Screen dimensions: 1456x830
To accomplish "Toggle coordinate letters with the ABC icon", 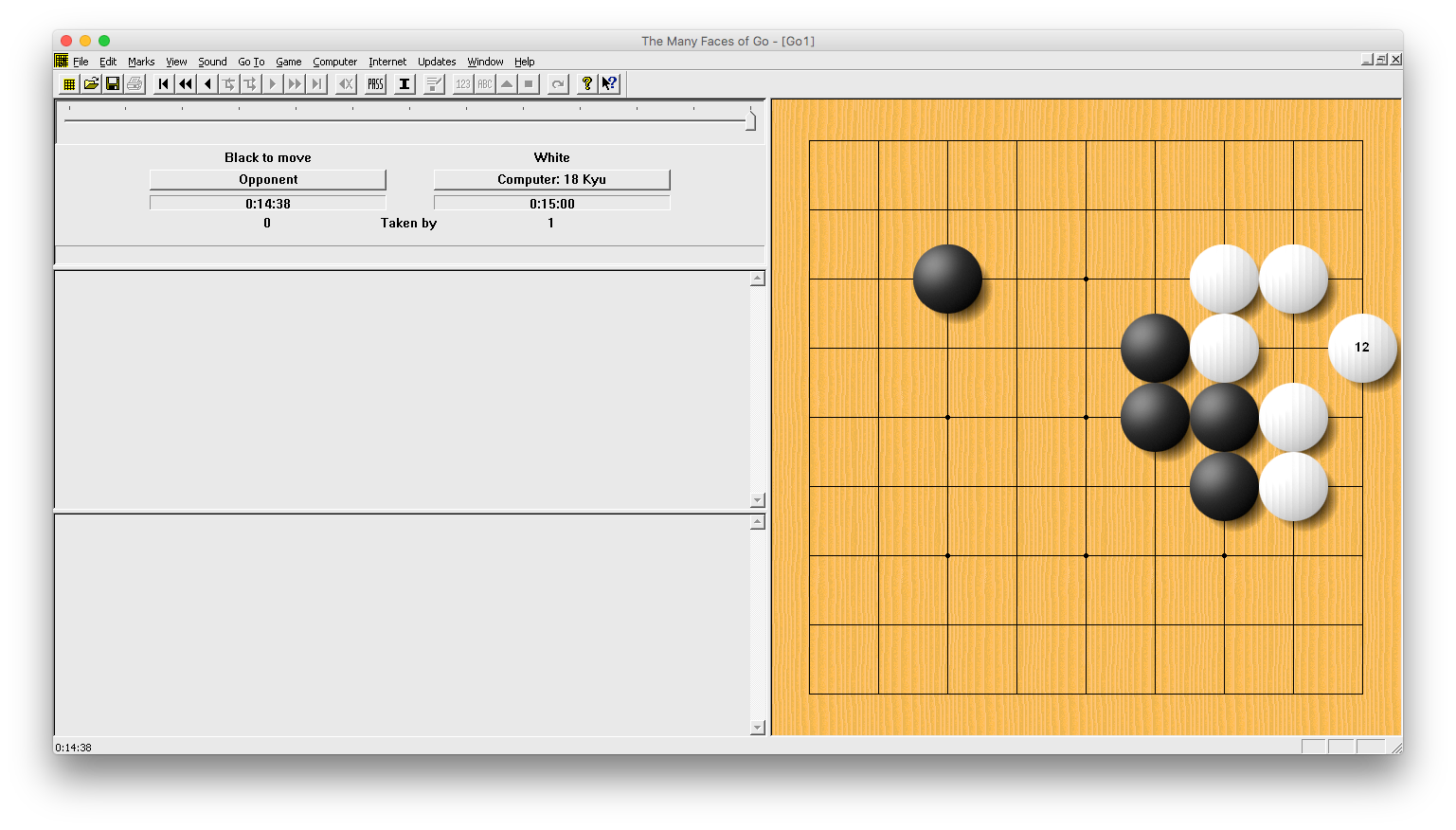I will 483,83.
